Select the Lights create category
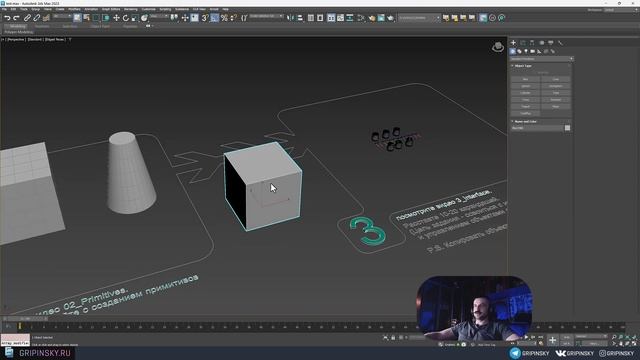 point(526,51)
